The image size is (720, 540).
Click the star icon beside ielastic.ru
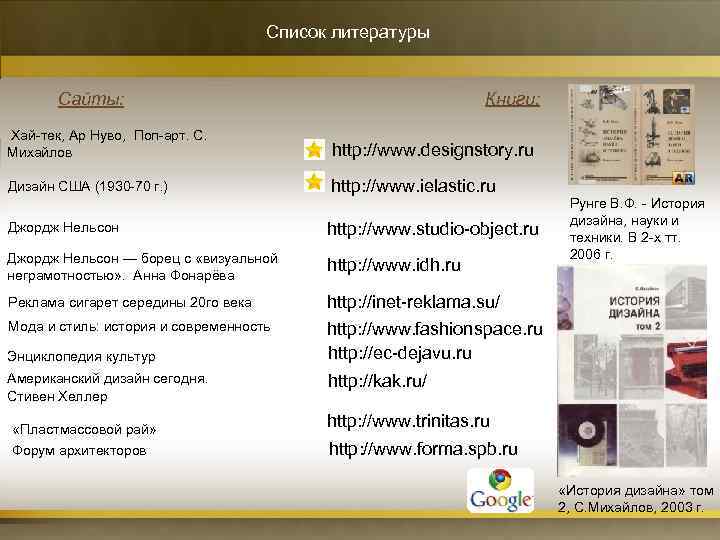pos(314,182)
